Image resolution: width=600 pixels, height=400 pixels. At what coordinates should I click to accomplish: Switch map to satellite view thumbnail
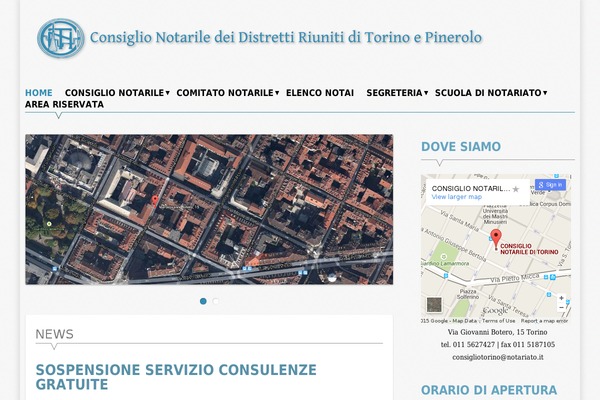[434, 305]
